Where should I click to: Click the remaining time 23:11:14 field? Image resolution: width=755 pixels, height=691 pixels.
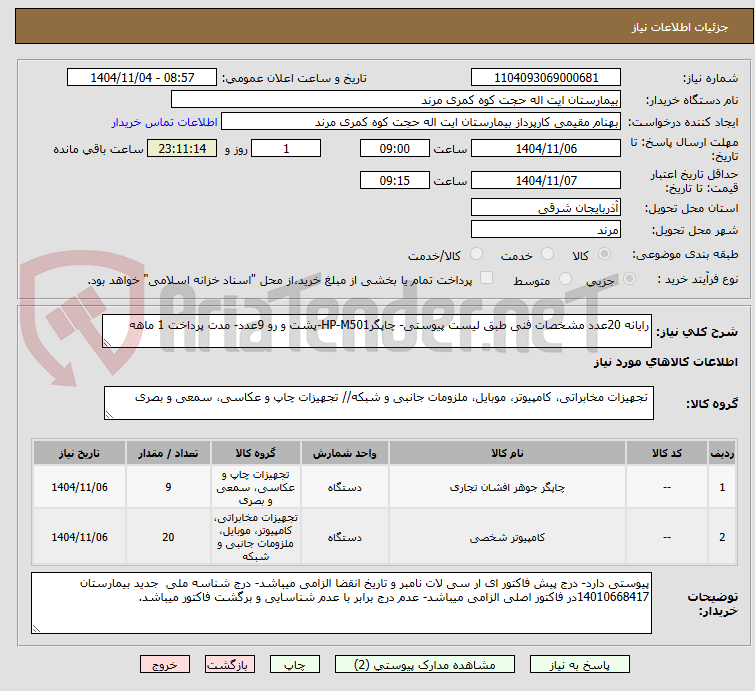pos(182,148)
